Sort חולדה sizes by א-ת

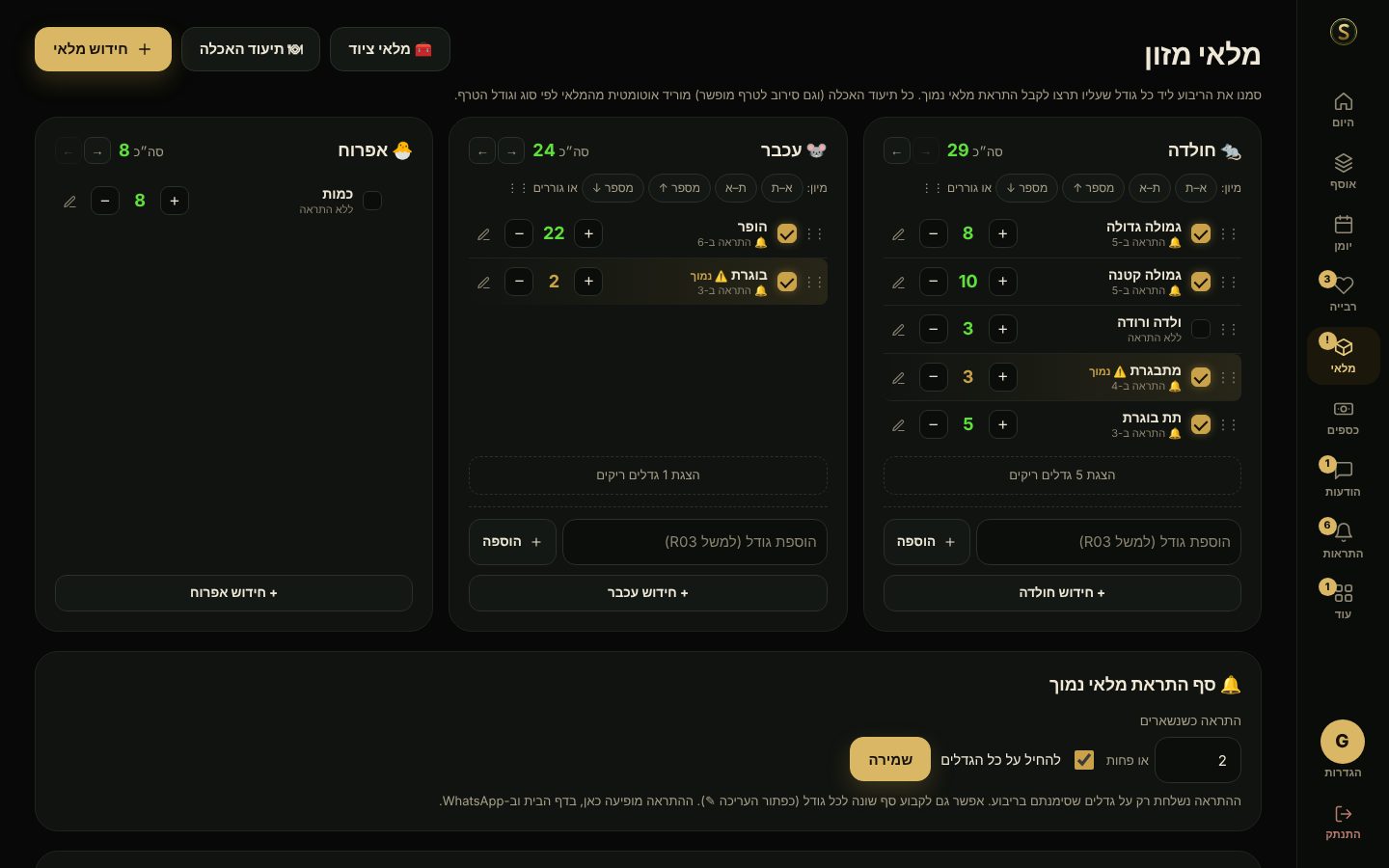point(1195,188)
